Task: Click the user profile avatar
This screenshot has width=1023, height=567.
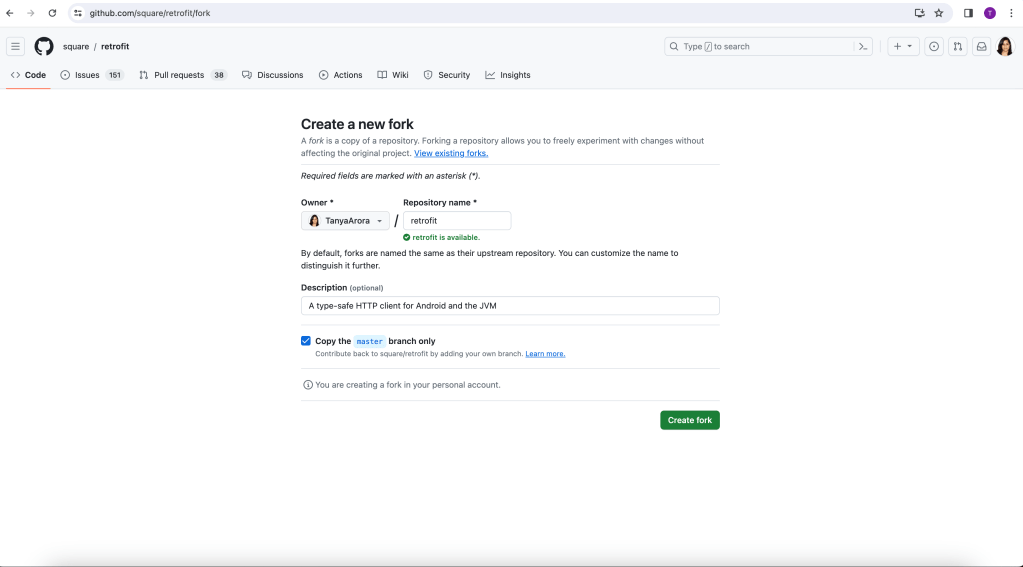Action: pyautogui.click(x=1005, y=46)
